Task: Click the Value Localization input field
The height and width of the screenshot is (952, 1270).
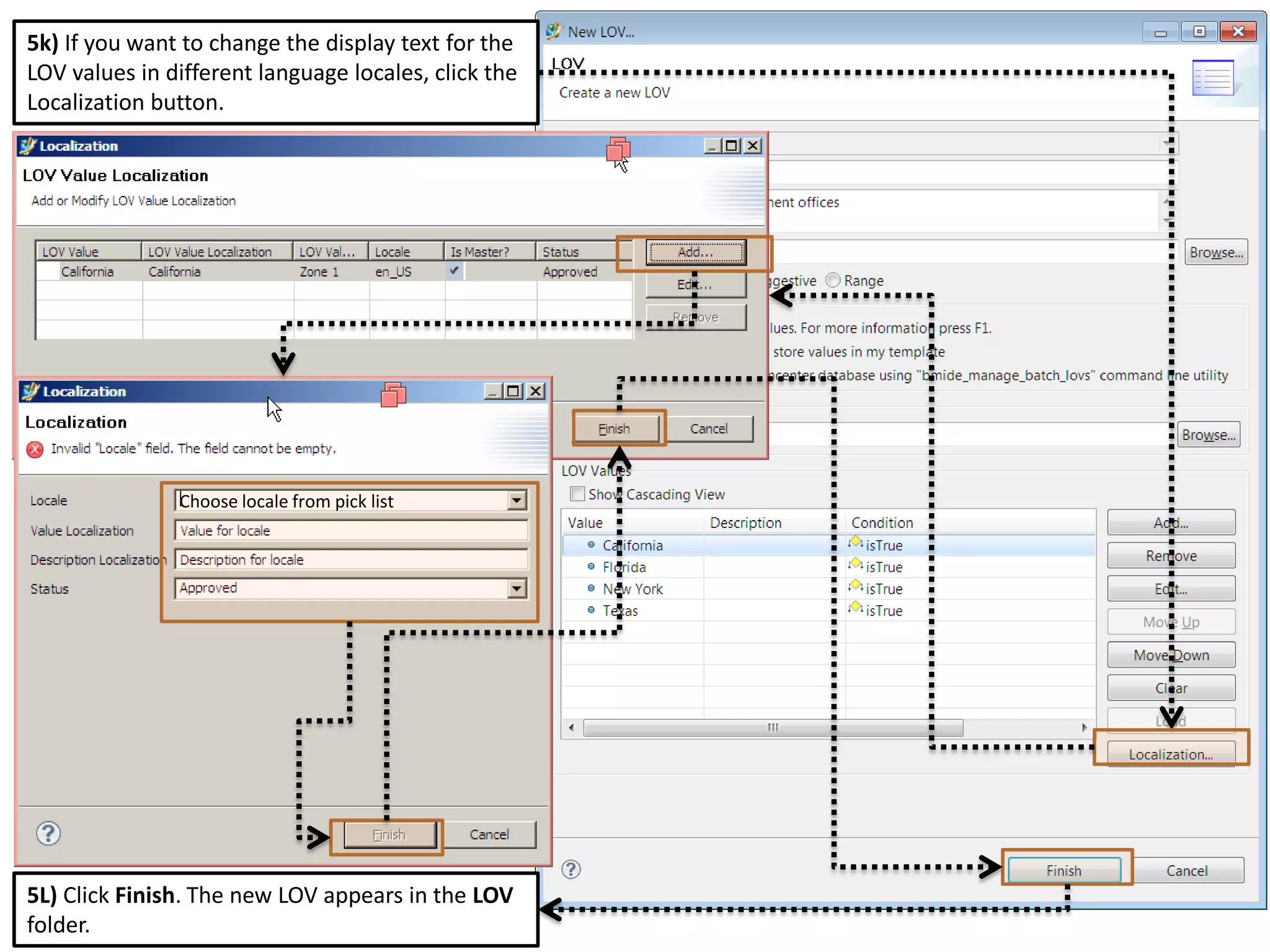Action: click(x=351, y=531)
